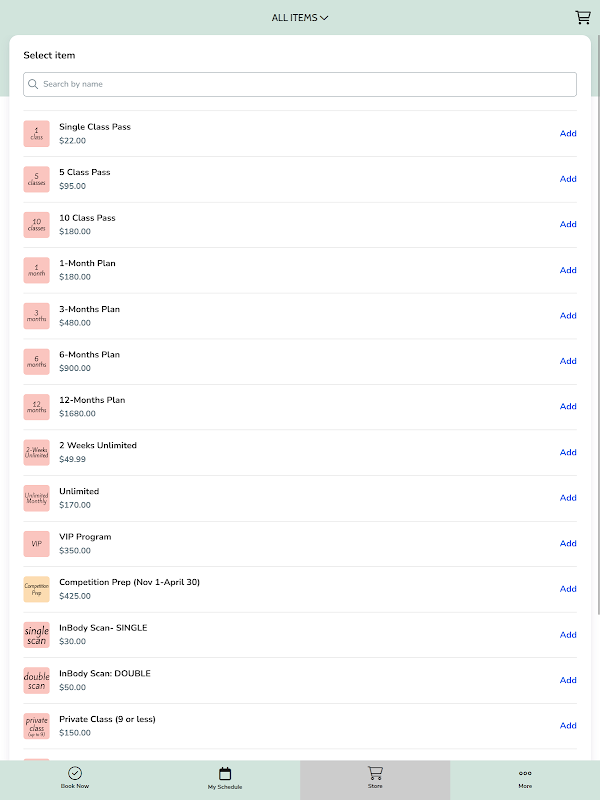Tap the single scan item icon
The height and width of the screenshot is (800, 600).
click(36, 635)
